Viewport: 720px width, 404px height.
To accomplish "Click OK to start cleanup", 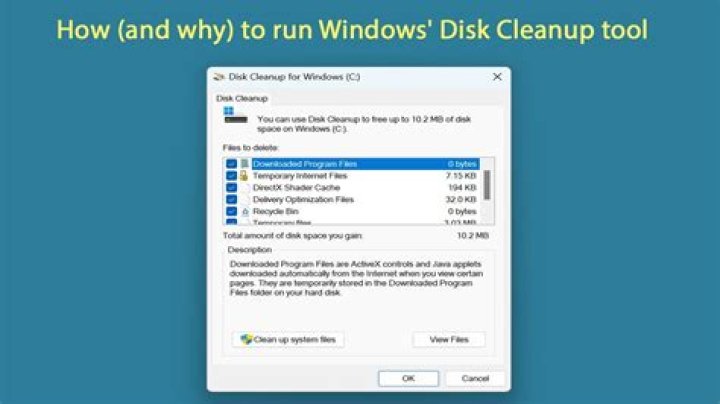I will (x=408, y=378).
